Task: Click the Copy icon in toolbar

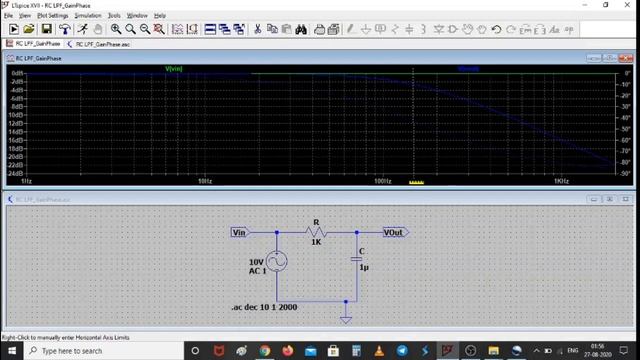Action: tap(272, 29)
